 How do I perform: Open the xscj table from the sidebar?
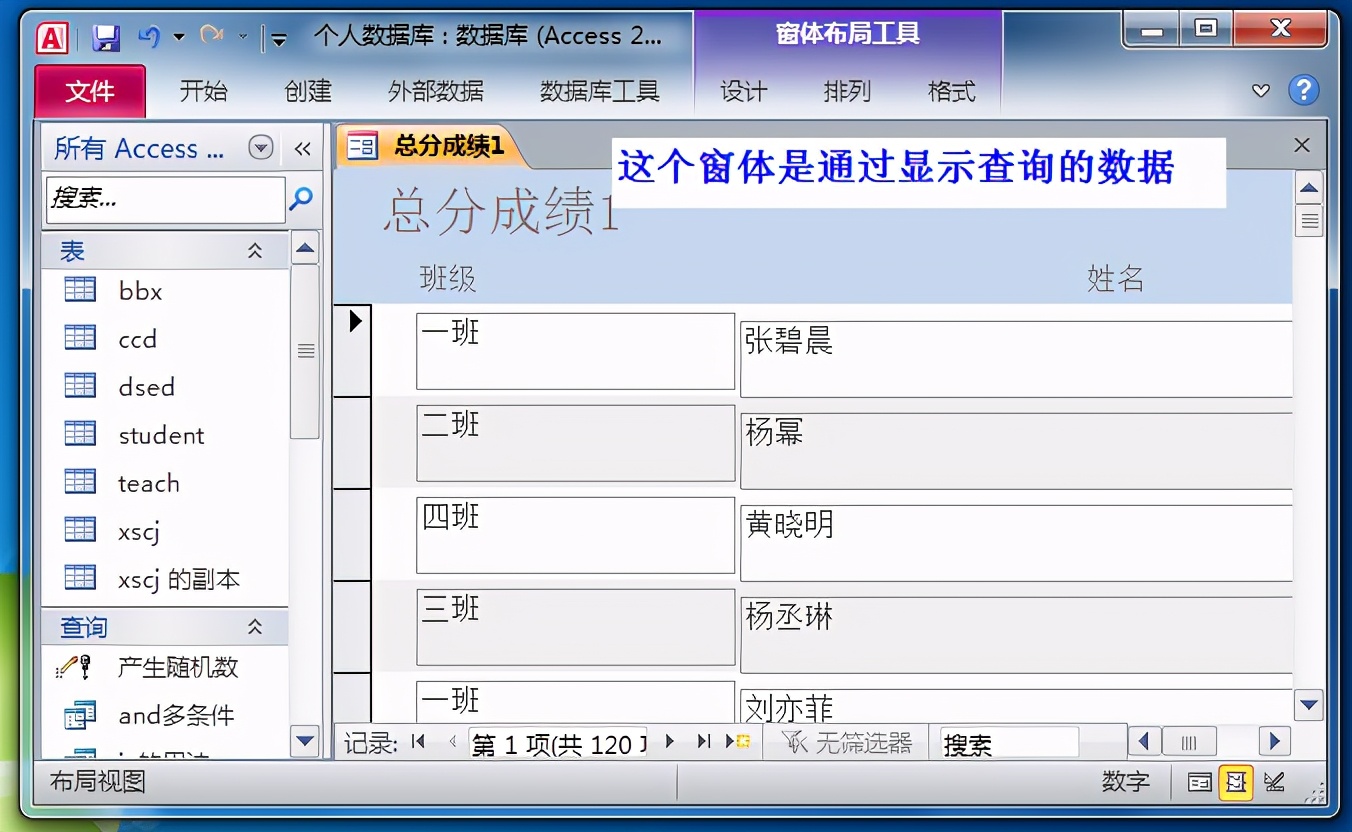click(137, 531)
